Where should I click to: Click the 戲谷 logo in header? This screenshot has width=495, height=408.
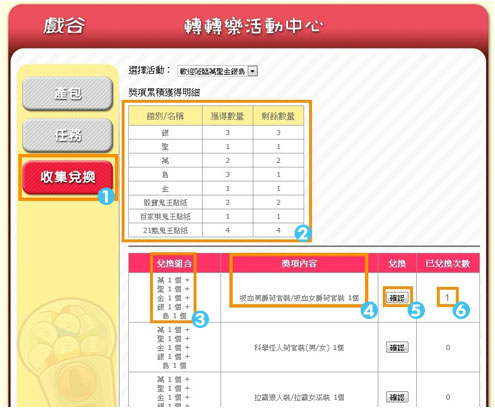pos(64,26)
